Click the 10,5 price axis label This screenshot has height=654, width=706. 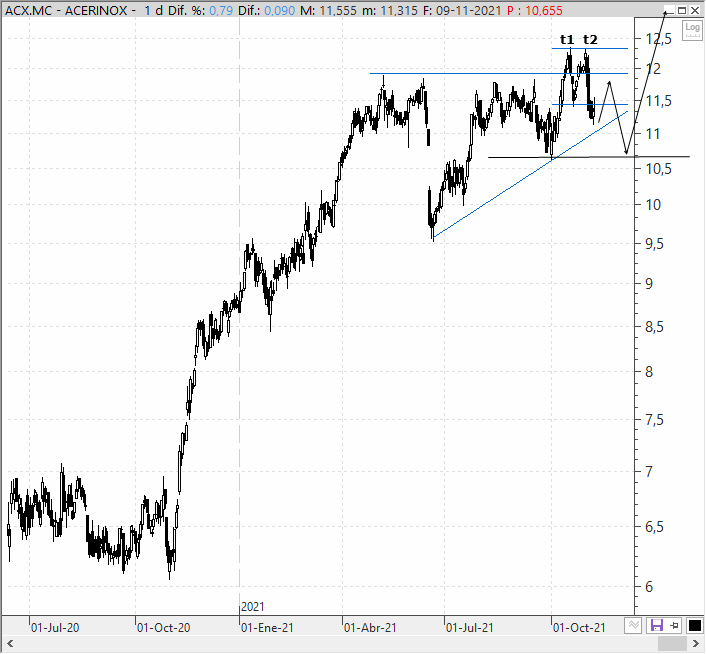pos(658,169)
